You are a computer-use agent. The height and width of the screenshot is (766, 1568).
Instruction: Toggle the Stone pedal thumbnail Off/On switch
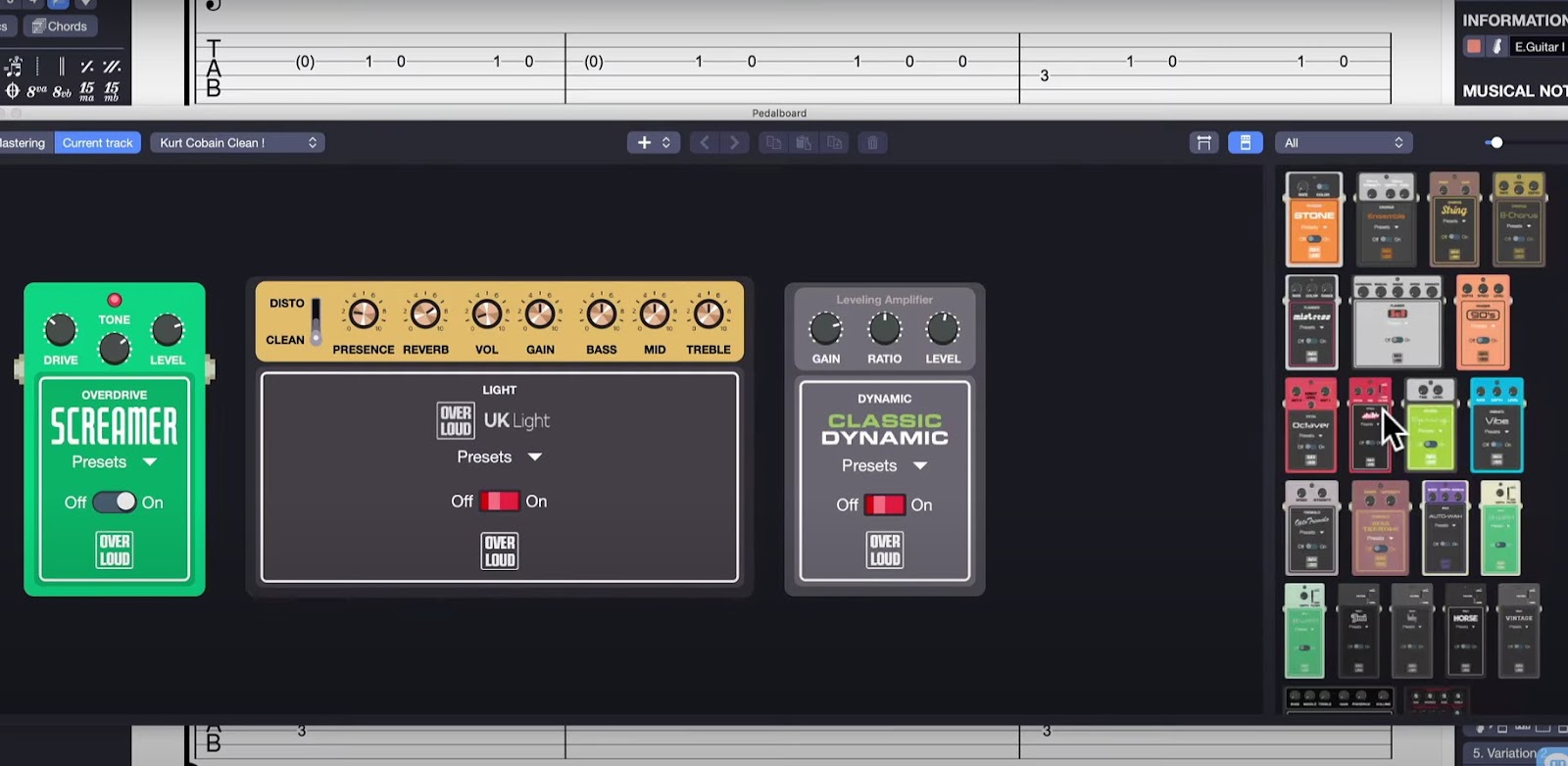(x=1313, y=239)
